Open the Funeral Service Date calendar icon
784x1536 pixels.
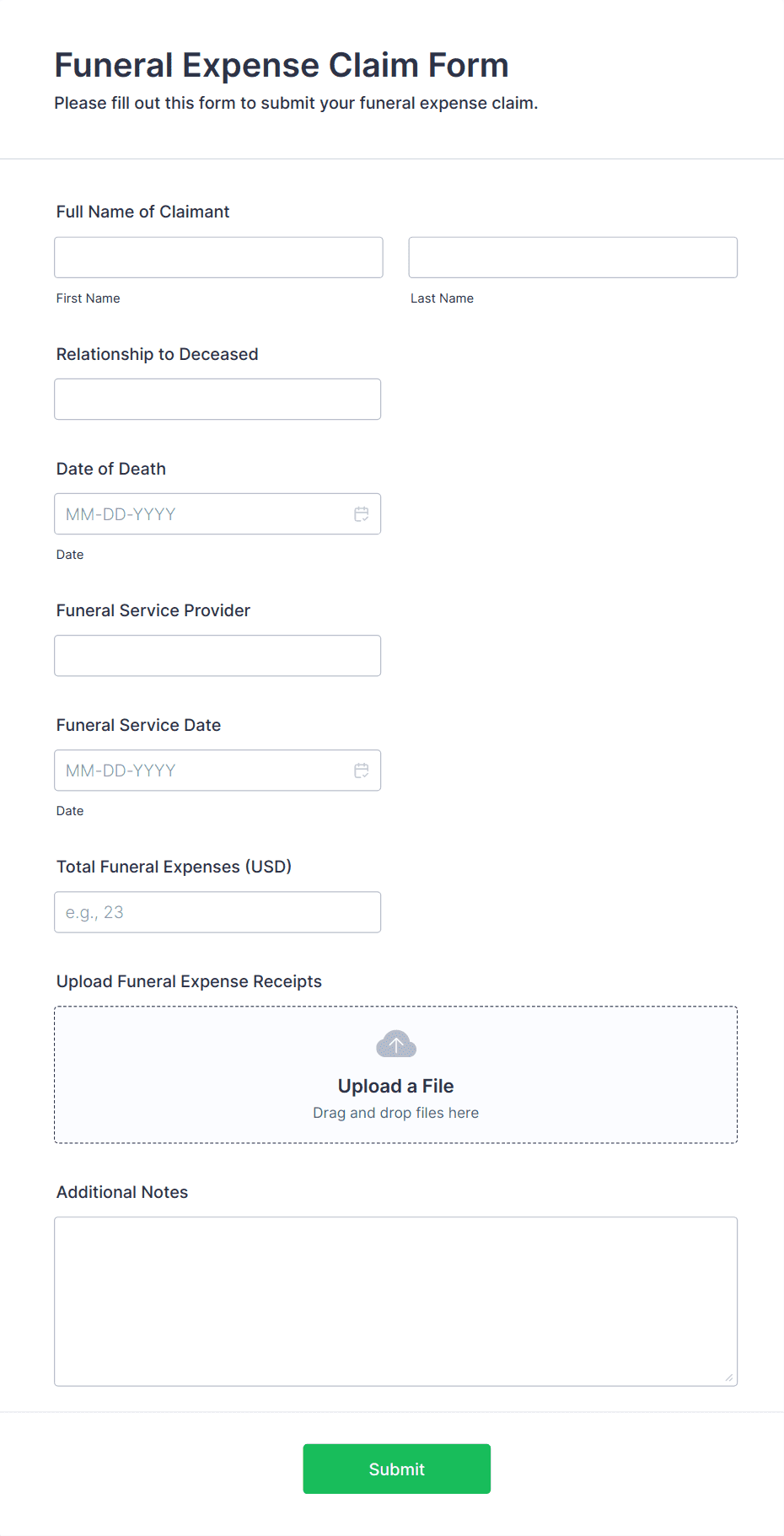click(362, 771)
